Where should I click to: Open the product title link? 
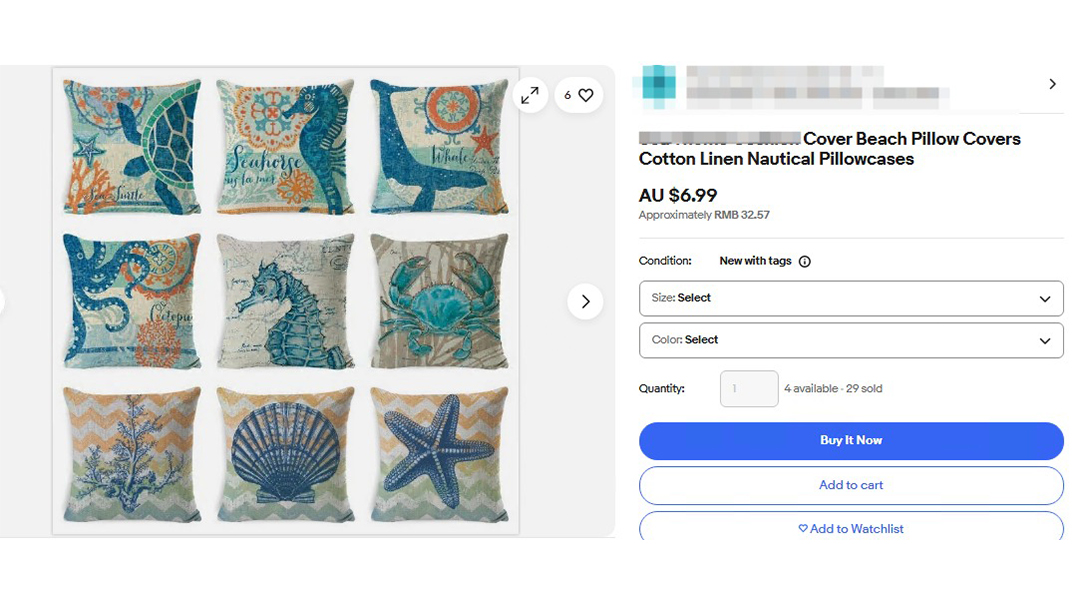point(829,149)
